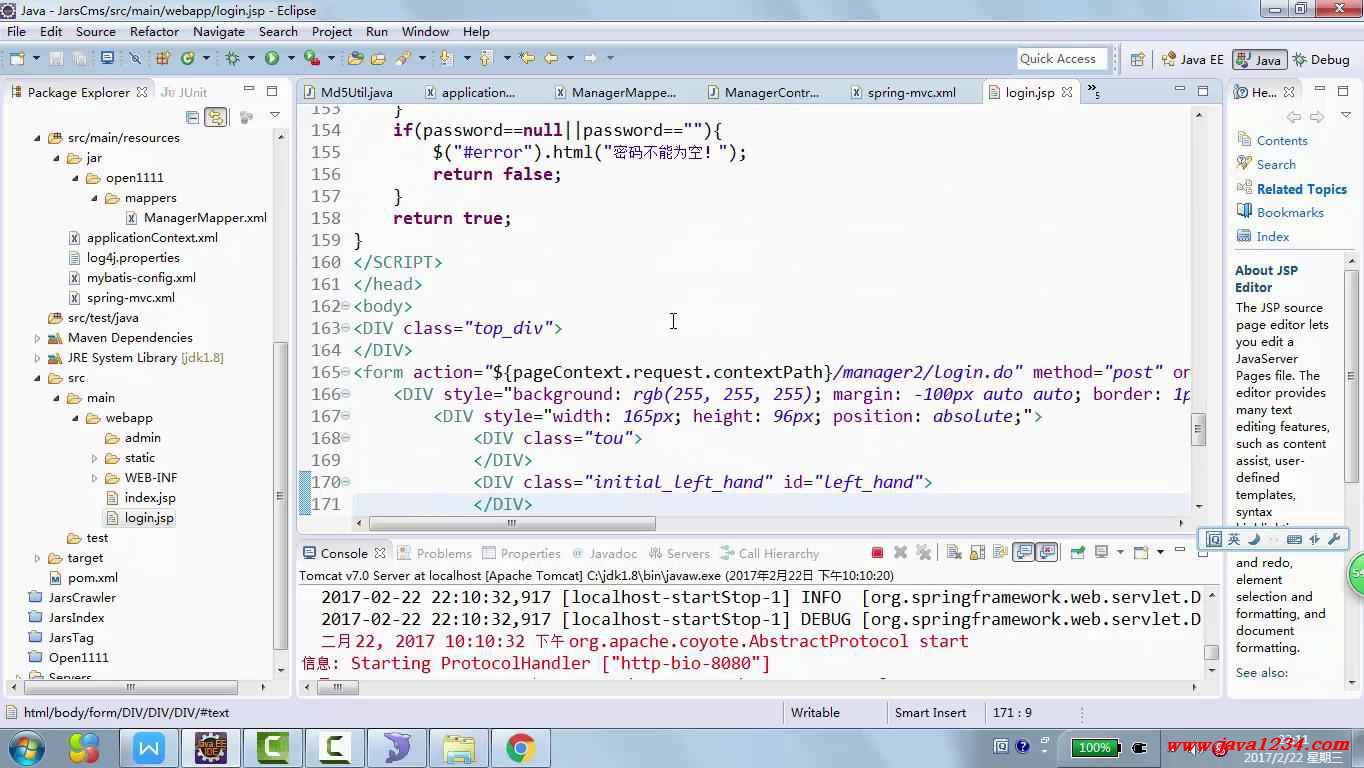Collapse the webapp folder in tree
This screenshot has width=1364, height=768.
pyautogui.click(x=75, y=418)
